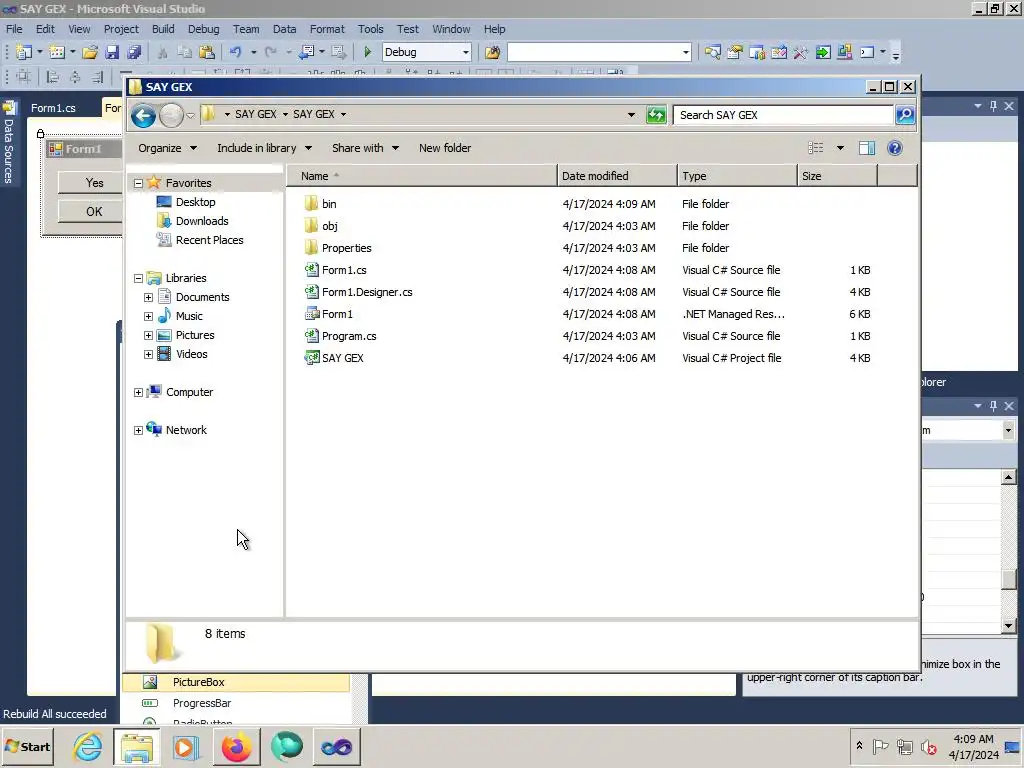Open the Build menu
Image resolution: width=1024 pixels, height=768 pixels.
[163, 29]
